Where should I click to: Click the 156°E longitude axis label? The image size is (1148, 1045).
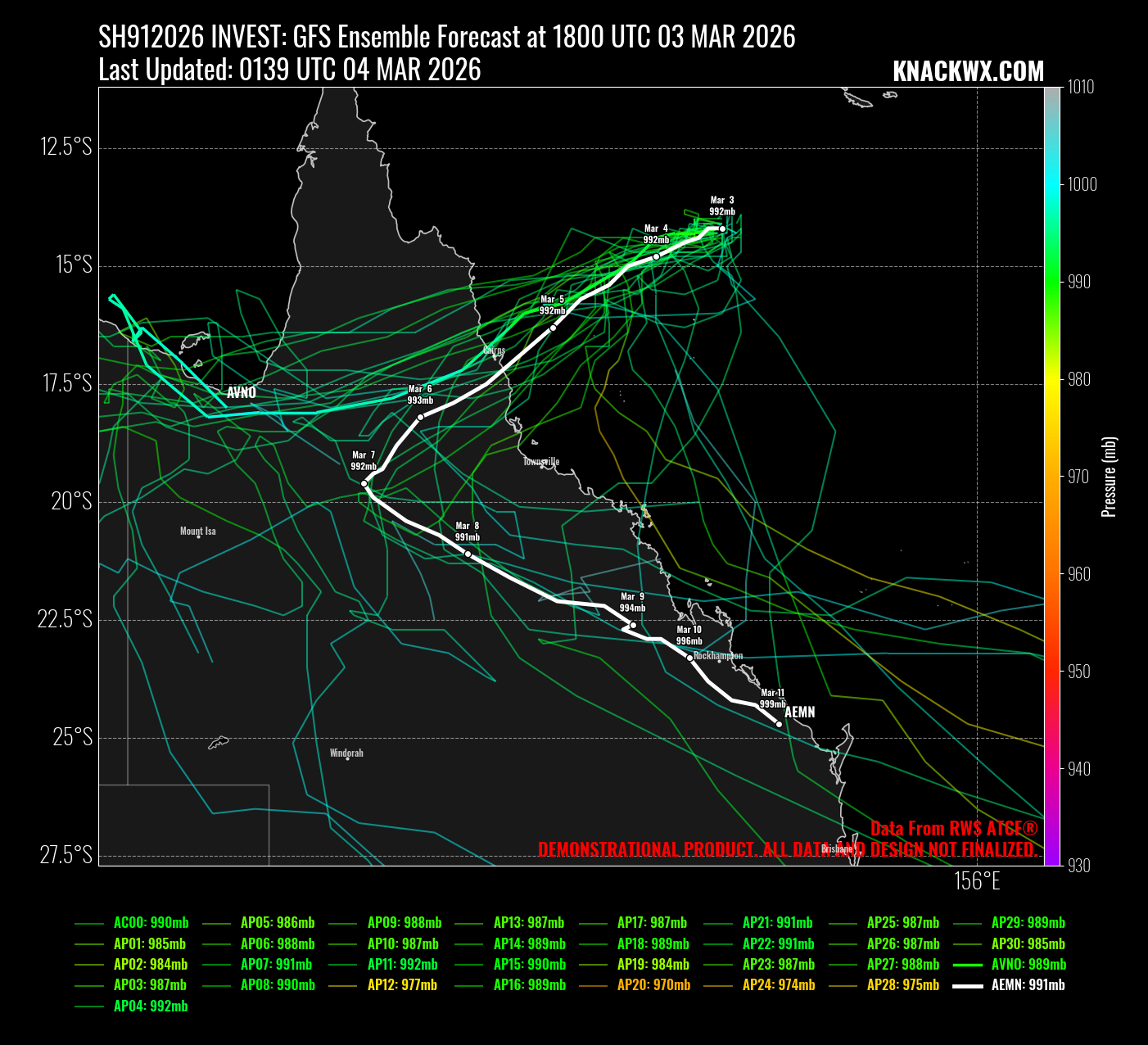coord(977,881)
